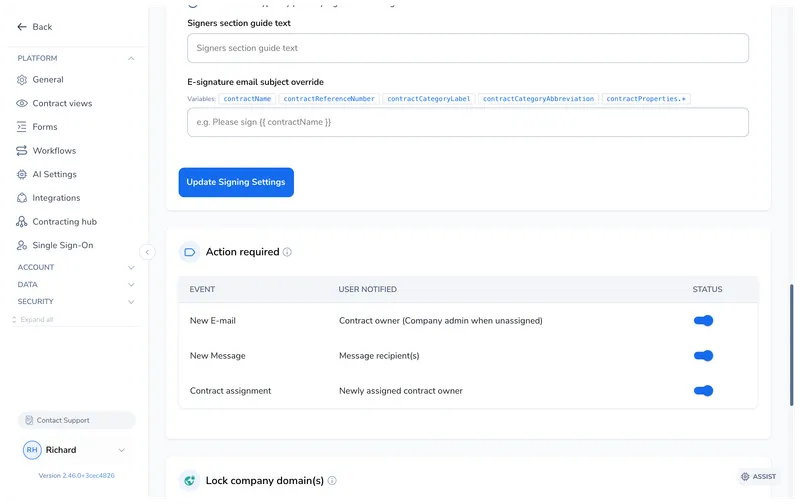This screenshot has height=504, width=800.
Task: Click the Contact Support document icon
Action: pyautogui.click(x=29, y=420)
